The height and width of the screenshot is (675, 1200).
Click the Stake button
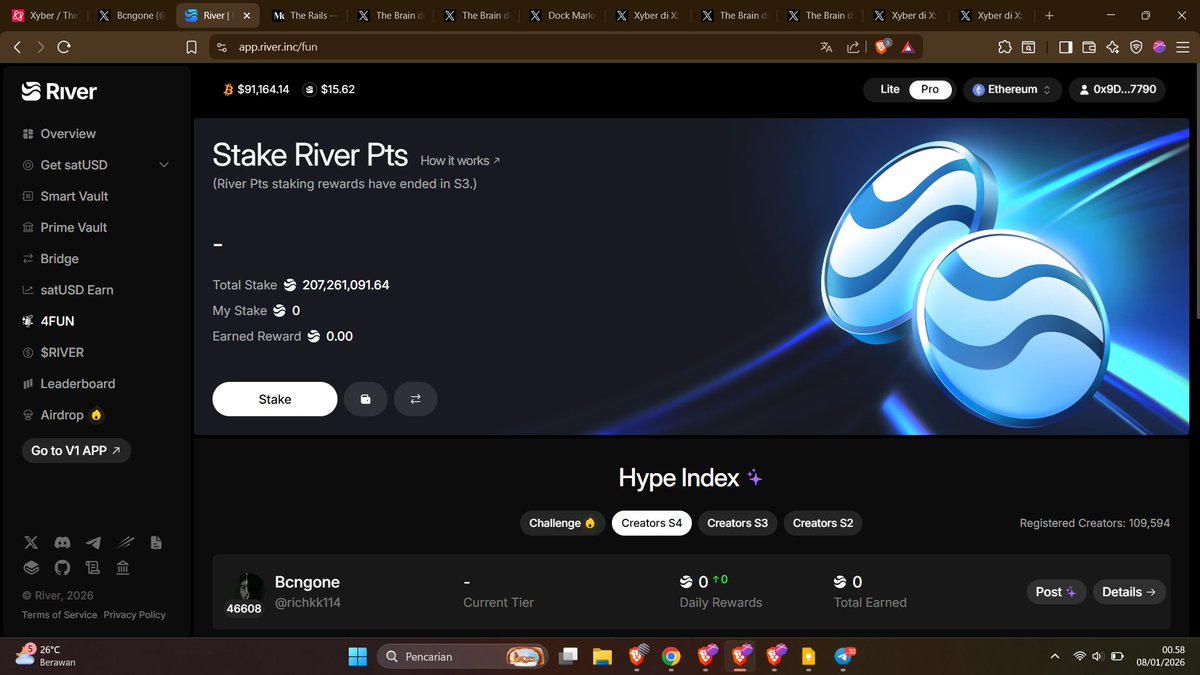274,398
